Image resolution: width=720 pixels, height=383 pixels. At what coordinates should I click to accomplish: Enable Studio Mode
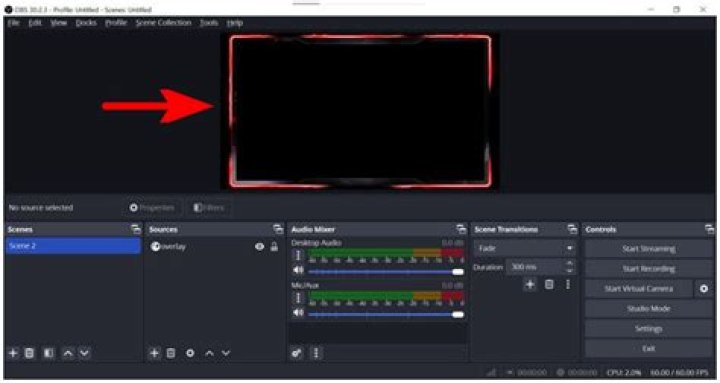649,309
